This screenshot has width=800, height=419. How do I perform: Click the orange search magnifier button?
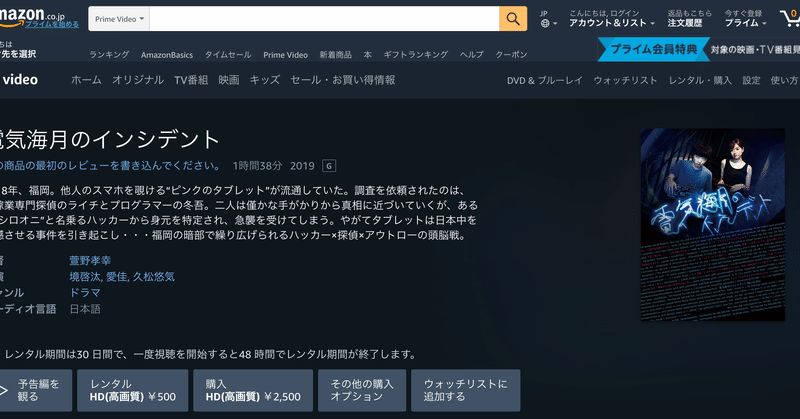513,19
